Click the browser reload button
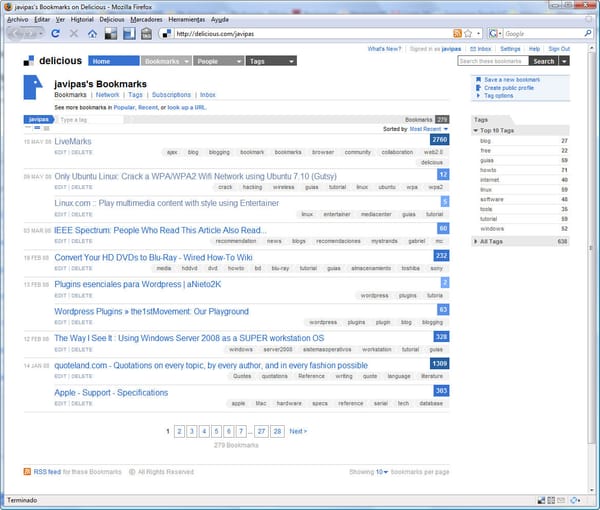The width and height of the screenshot is (600, 510). [x=56, y=33]
